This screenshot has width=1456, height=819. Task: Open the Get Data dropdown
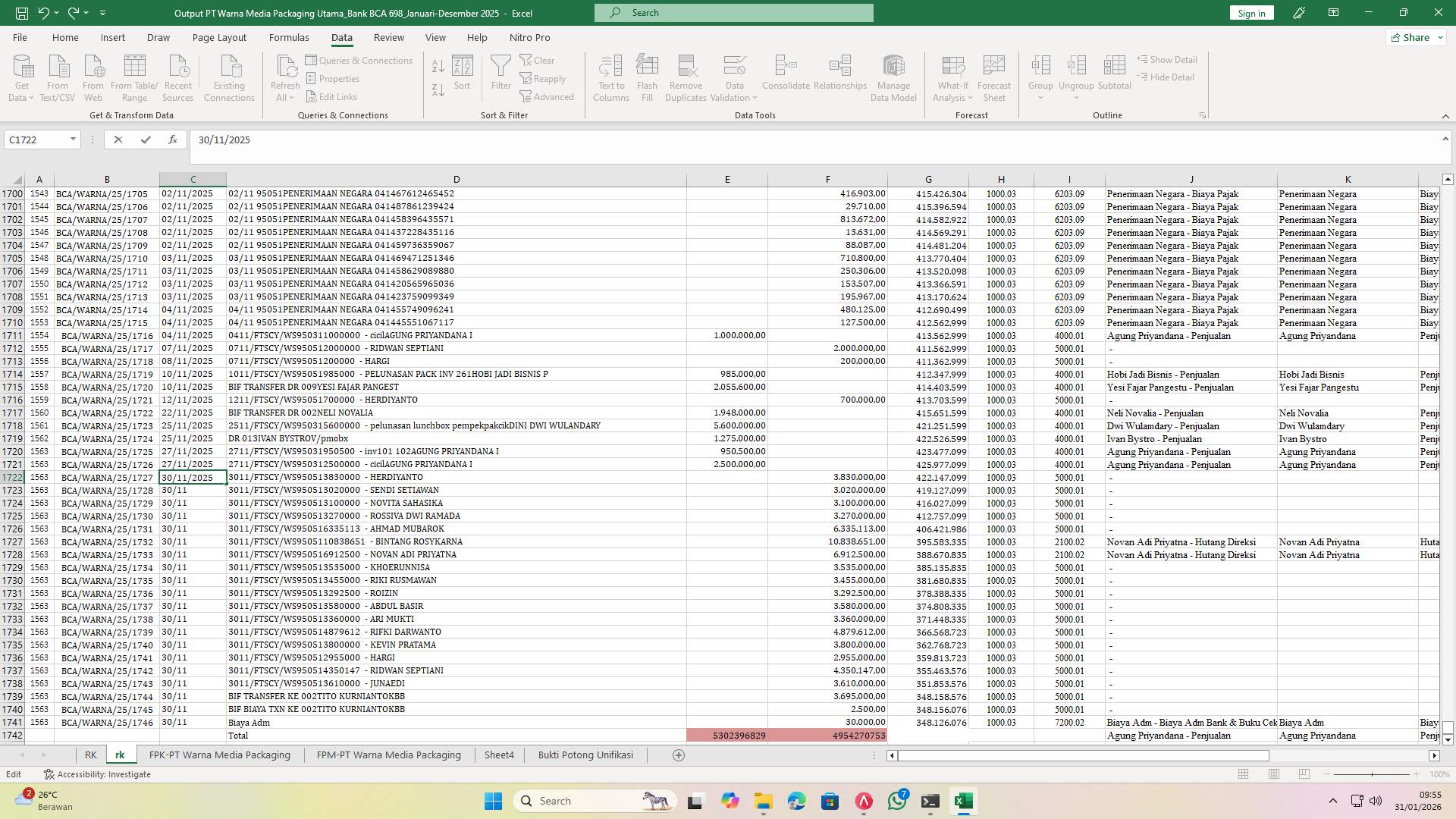[x=22, y=77]
